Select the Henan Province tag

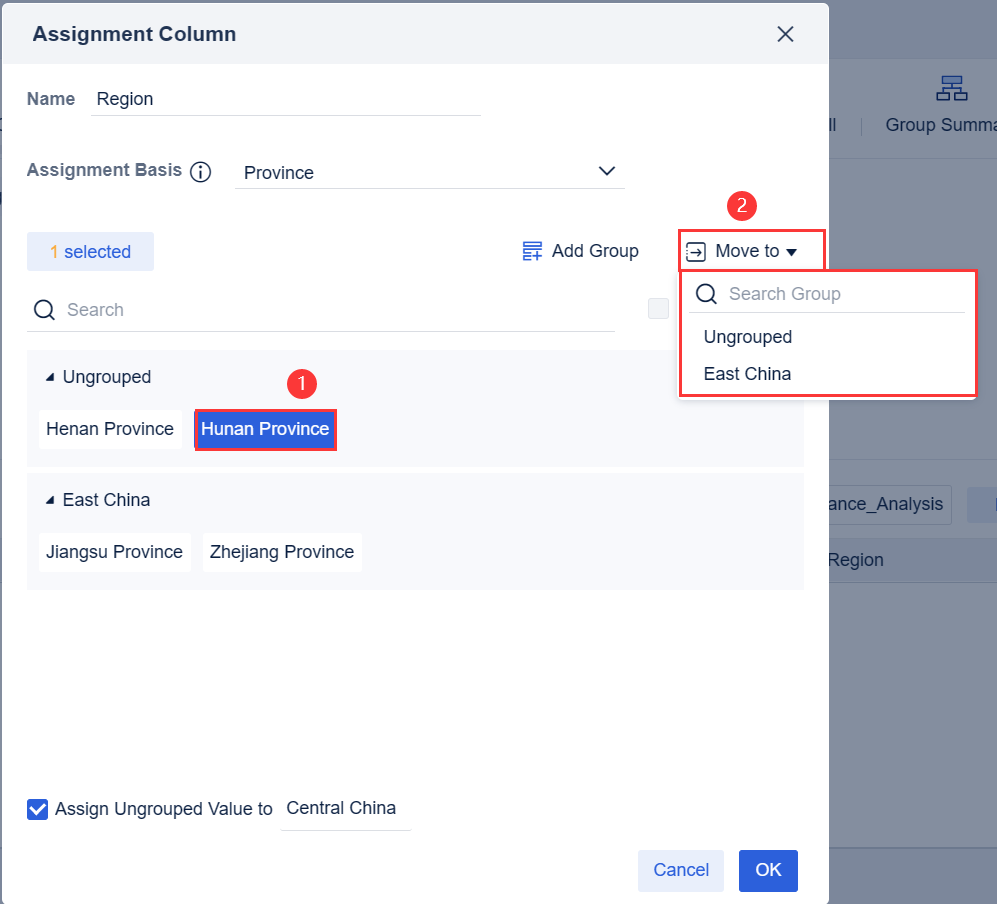pyautogui.click(x=110, y=429)
